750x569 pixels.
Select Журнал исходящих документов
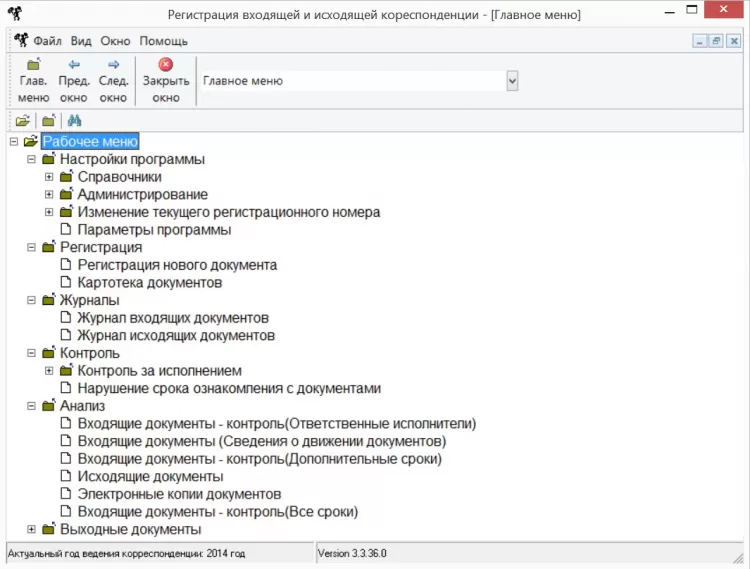tap(176, 335)
